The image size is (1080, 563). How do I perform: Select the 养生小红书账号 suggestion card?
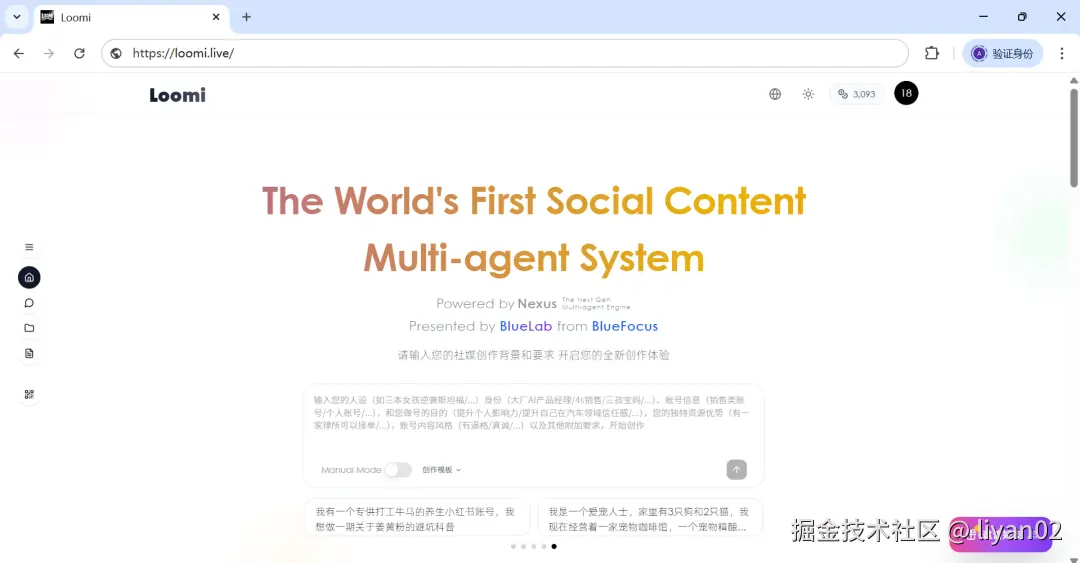[417, 518]
